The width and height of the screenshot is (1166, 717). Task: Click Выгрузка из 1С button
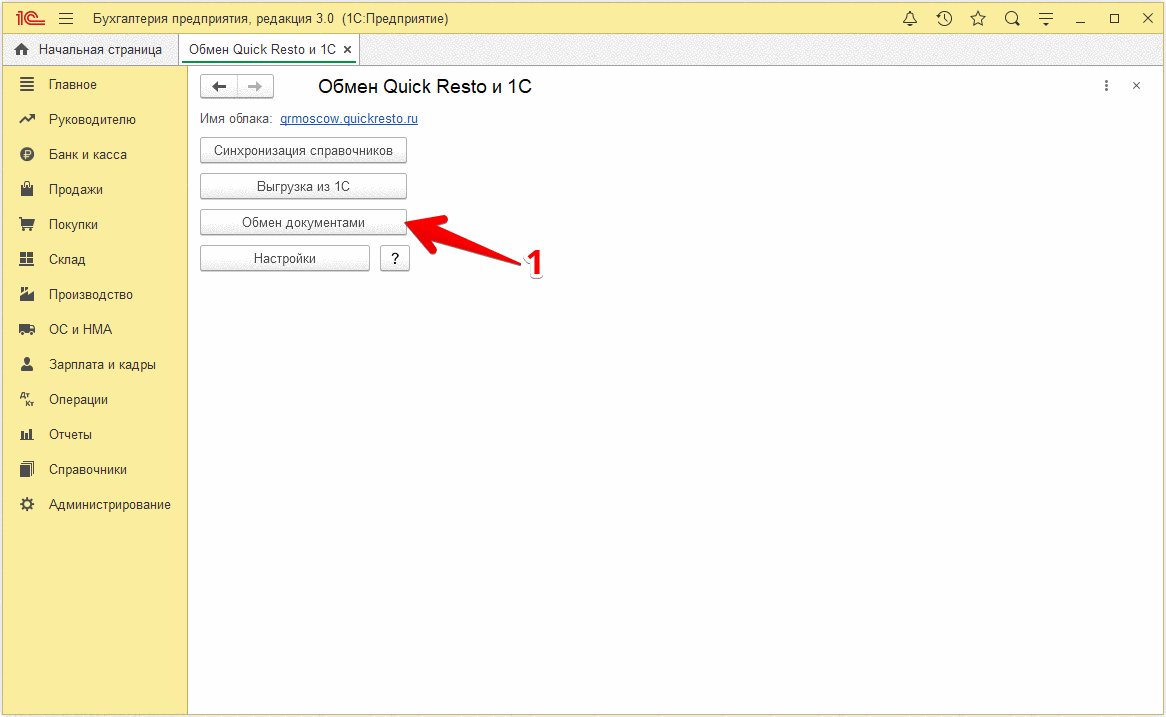303,187
